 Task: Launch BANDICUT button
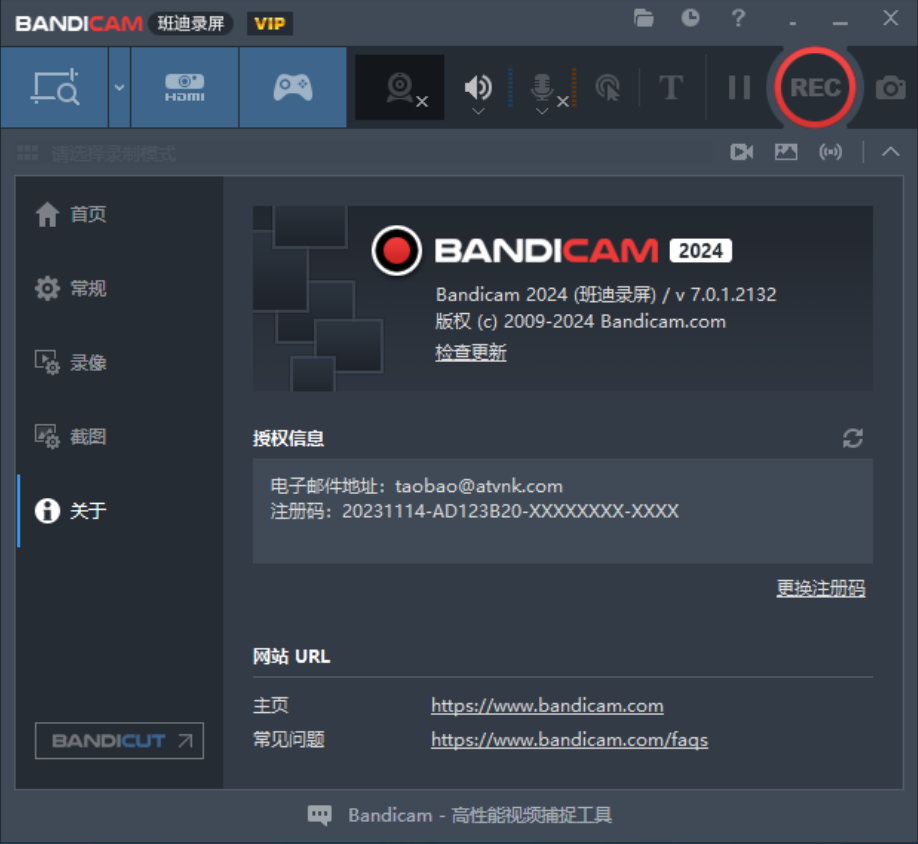pyautogui.click(x=119, y=740)
